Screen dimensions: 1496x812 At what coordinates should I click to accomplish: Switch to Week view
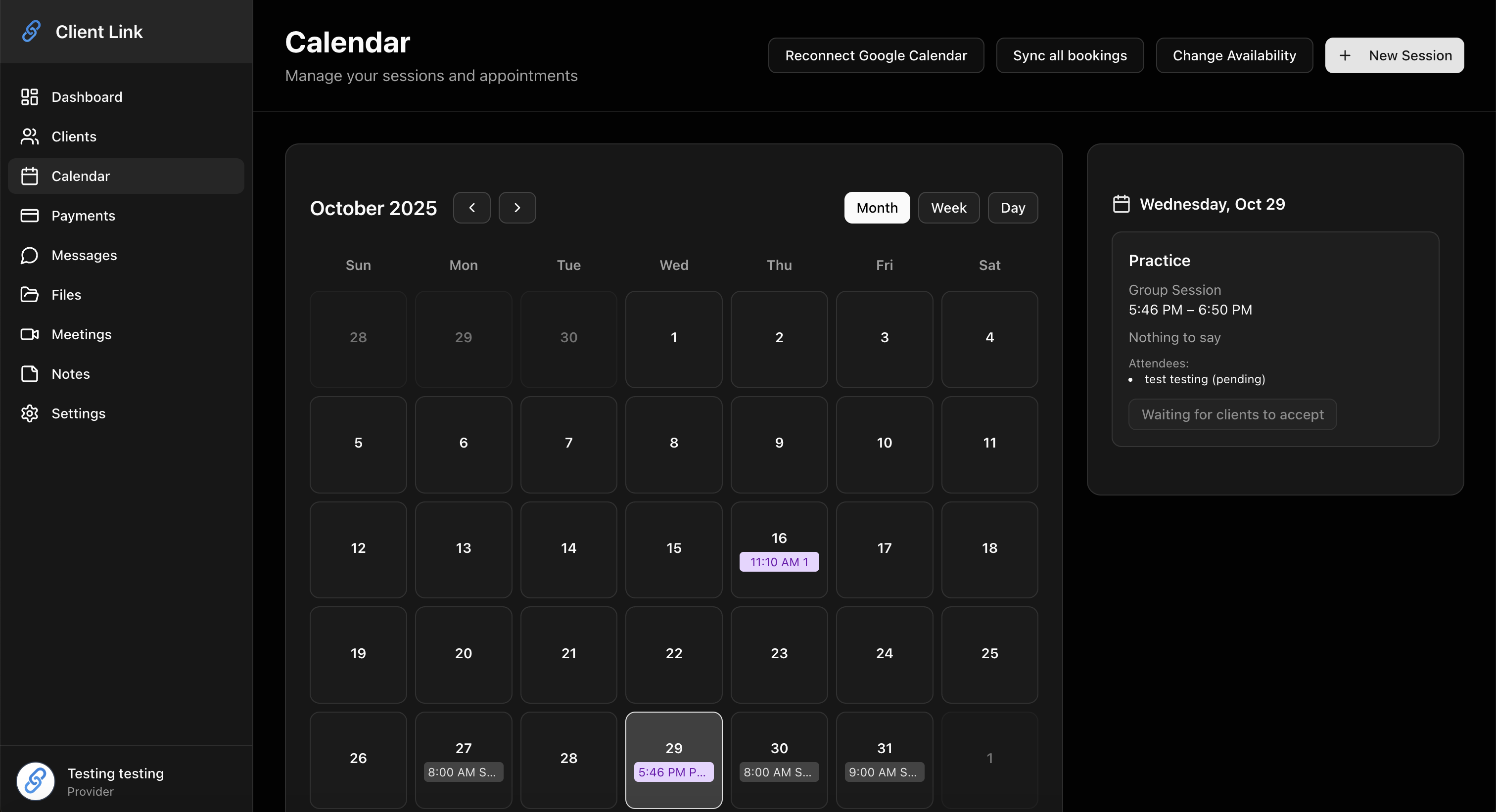pos(948,208)
